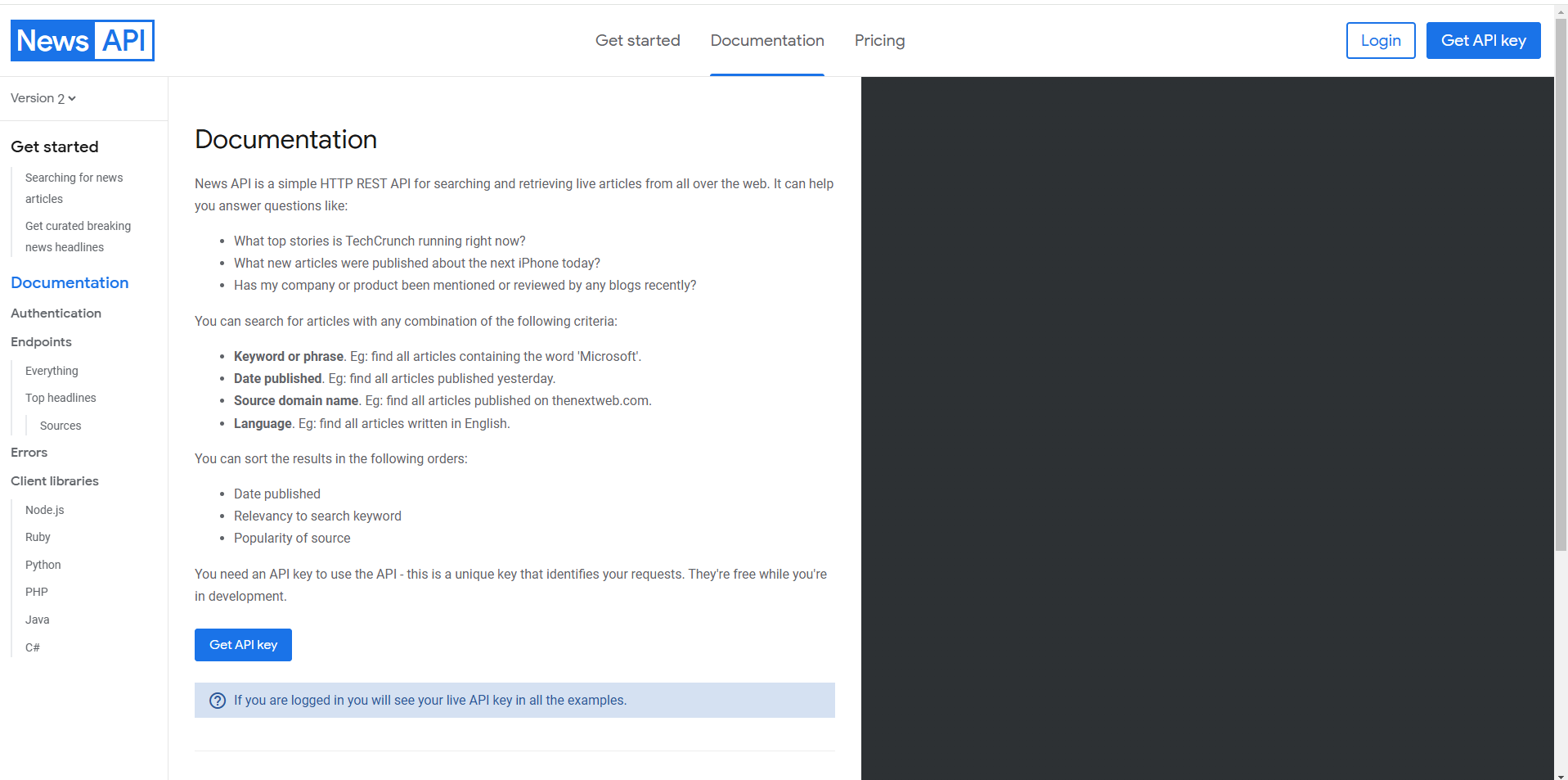This screenshot has width=1568, height=780.
Task: Click 'Keyword or phrase' bold text
Action: point(289,357)
